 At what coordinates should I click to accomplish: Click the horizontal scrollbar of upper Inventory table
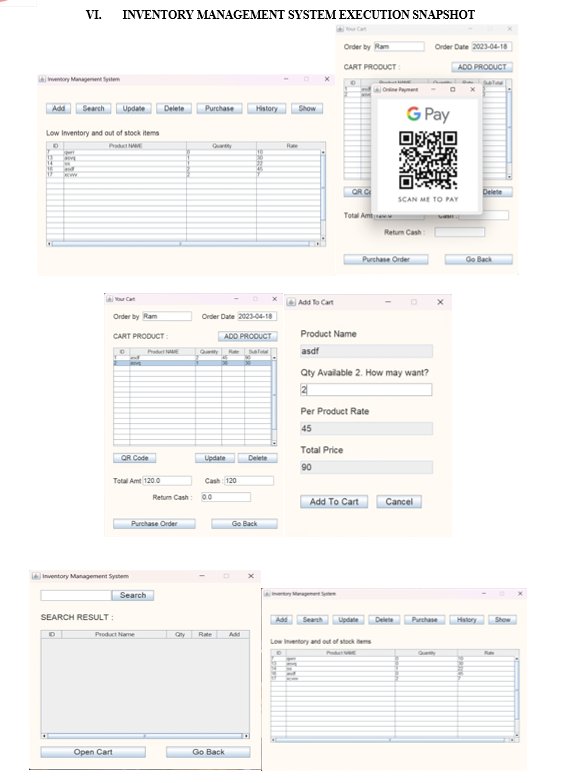tap(183, 244)
